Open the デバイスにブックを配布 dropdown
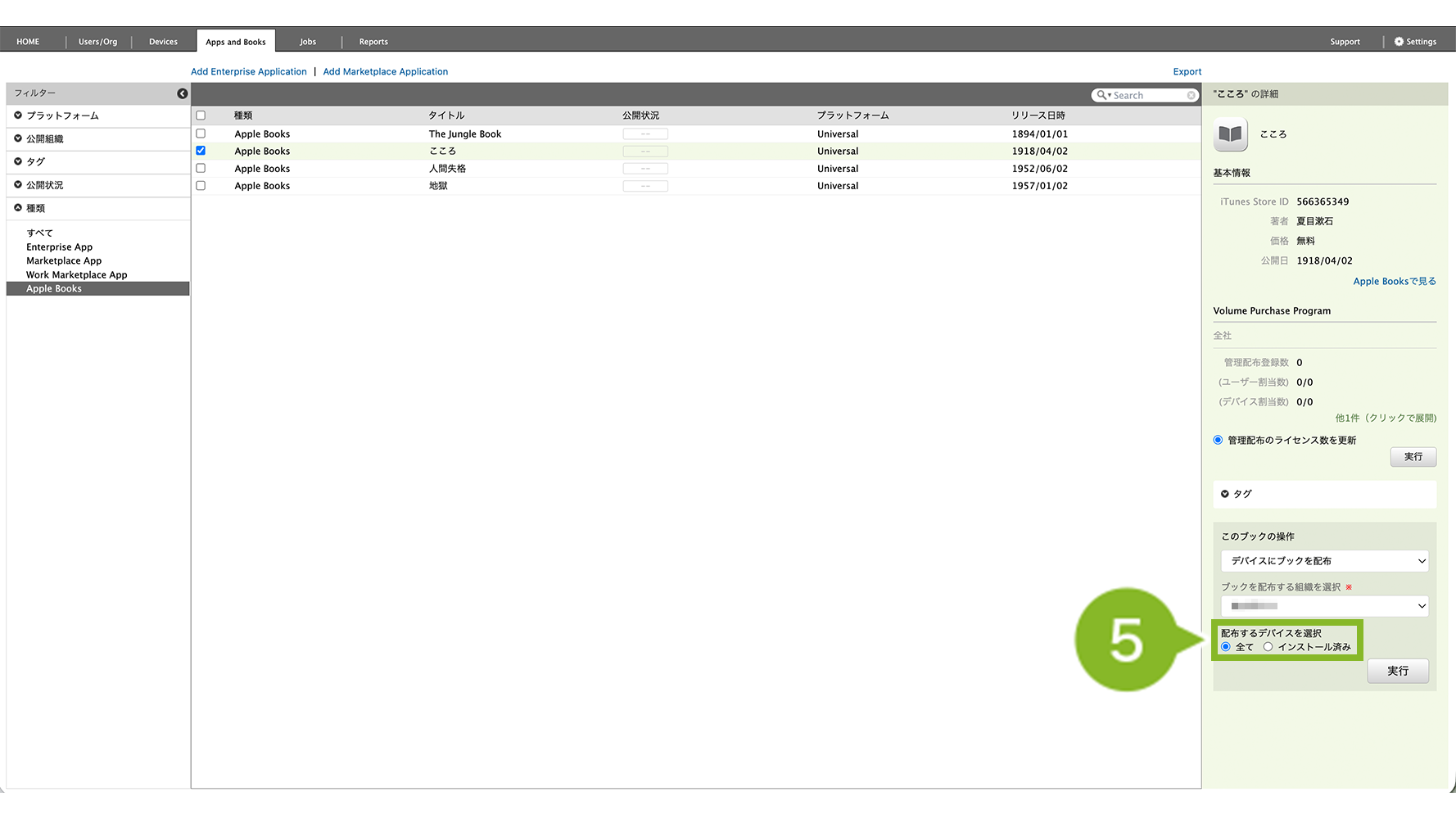This screenshot has width=1456, height=819. coord(1324,561)
